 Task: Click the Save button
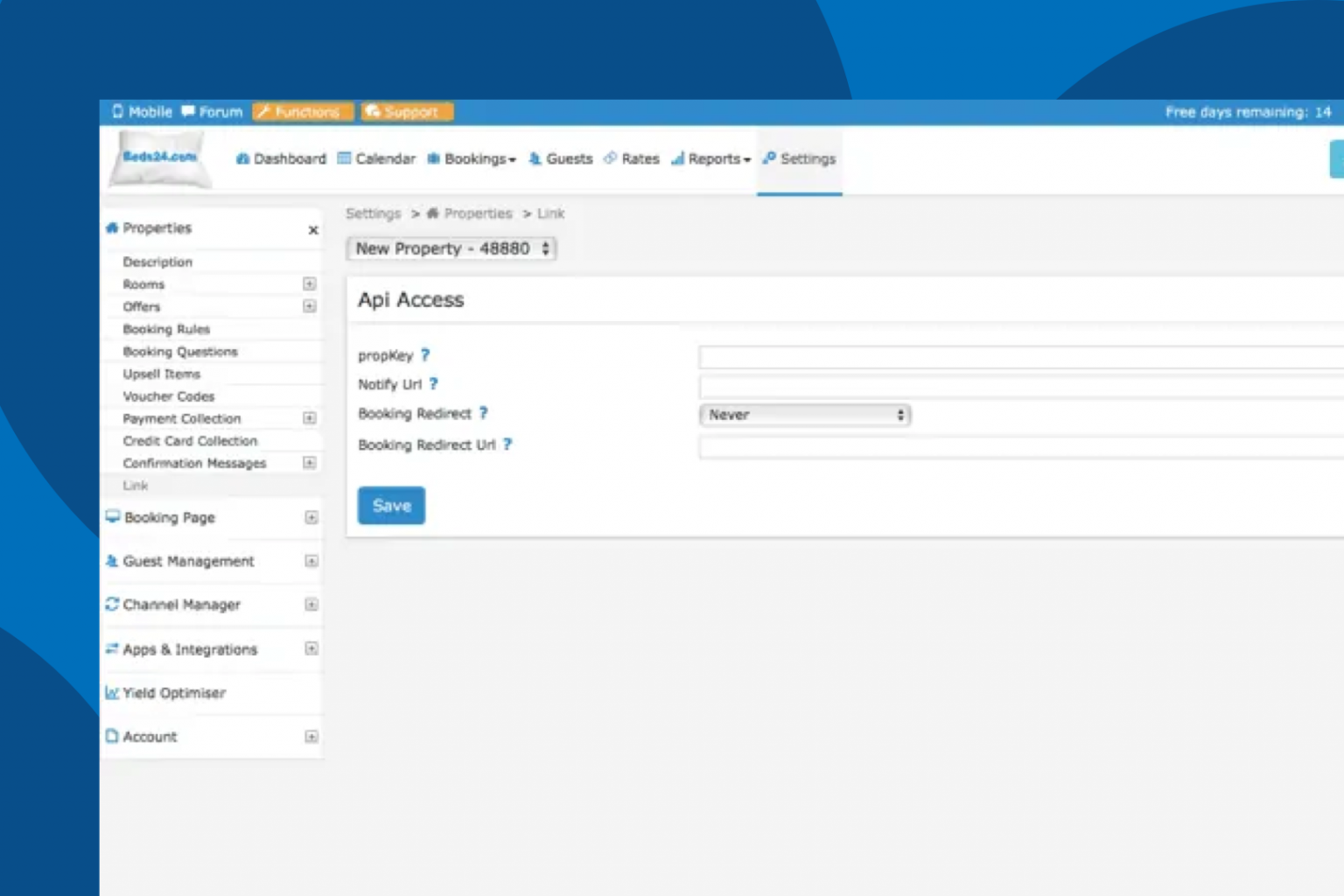tap(391, 506)
